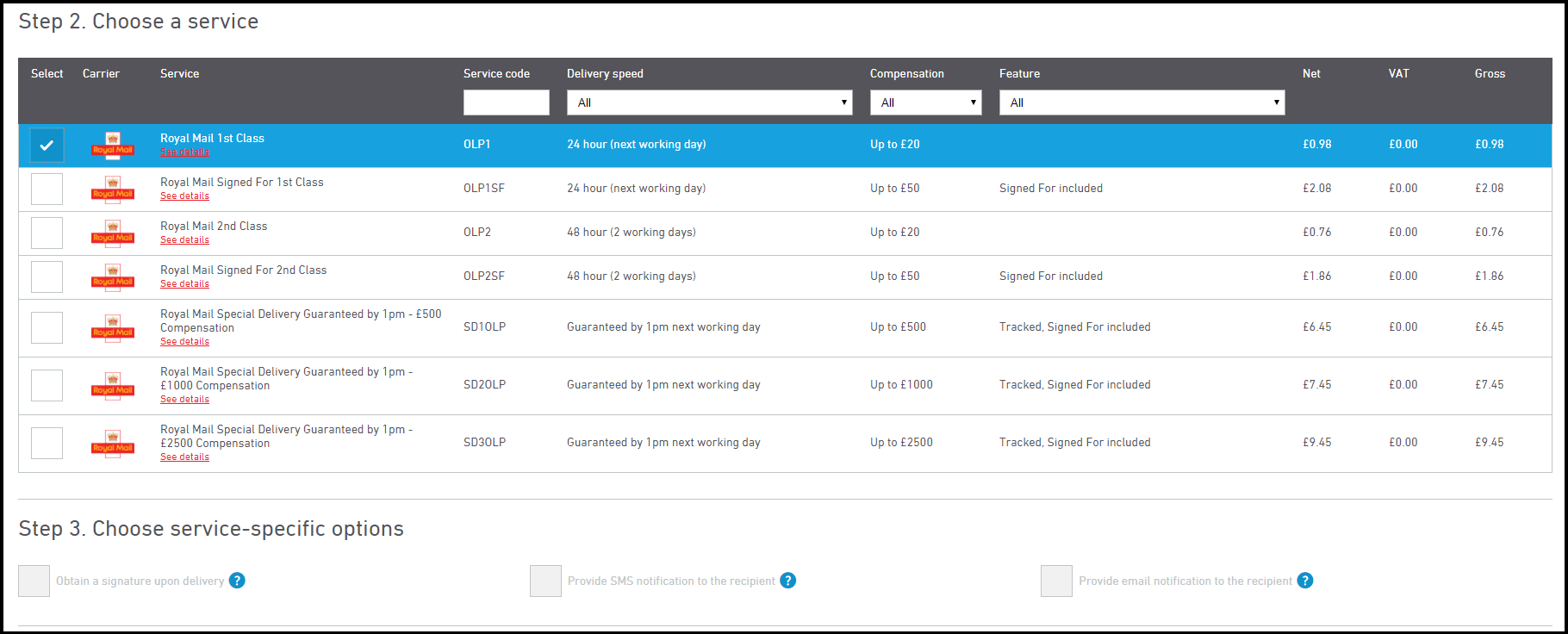Click Royal Mail logo in SD1OLP row
This screenshot has width=1568, height=634.
[x=113, y=327]
